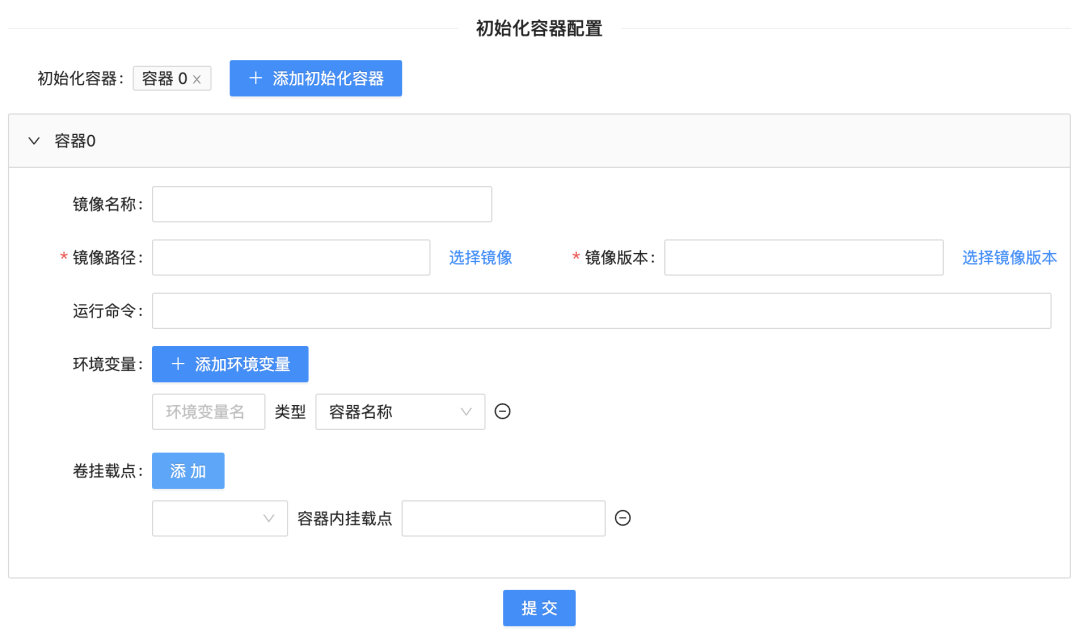The height and width of the screenshot is (633, 1080).
Task: Open the volume selection dropdown
Action: (220, 519)
